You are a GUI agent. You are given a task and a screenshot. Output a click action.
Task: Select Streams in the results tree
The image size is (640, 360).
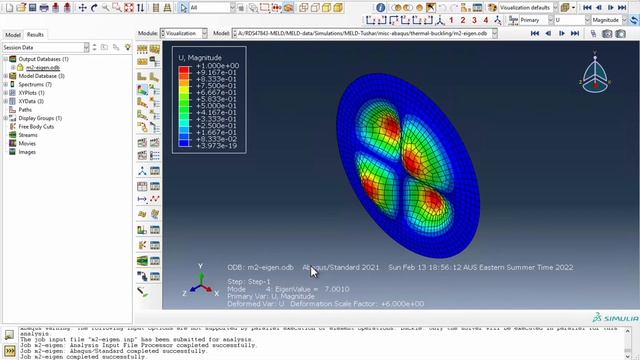(x=28, y=135)
